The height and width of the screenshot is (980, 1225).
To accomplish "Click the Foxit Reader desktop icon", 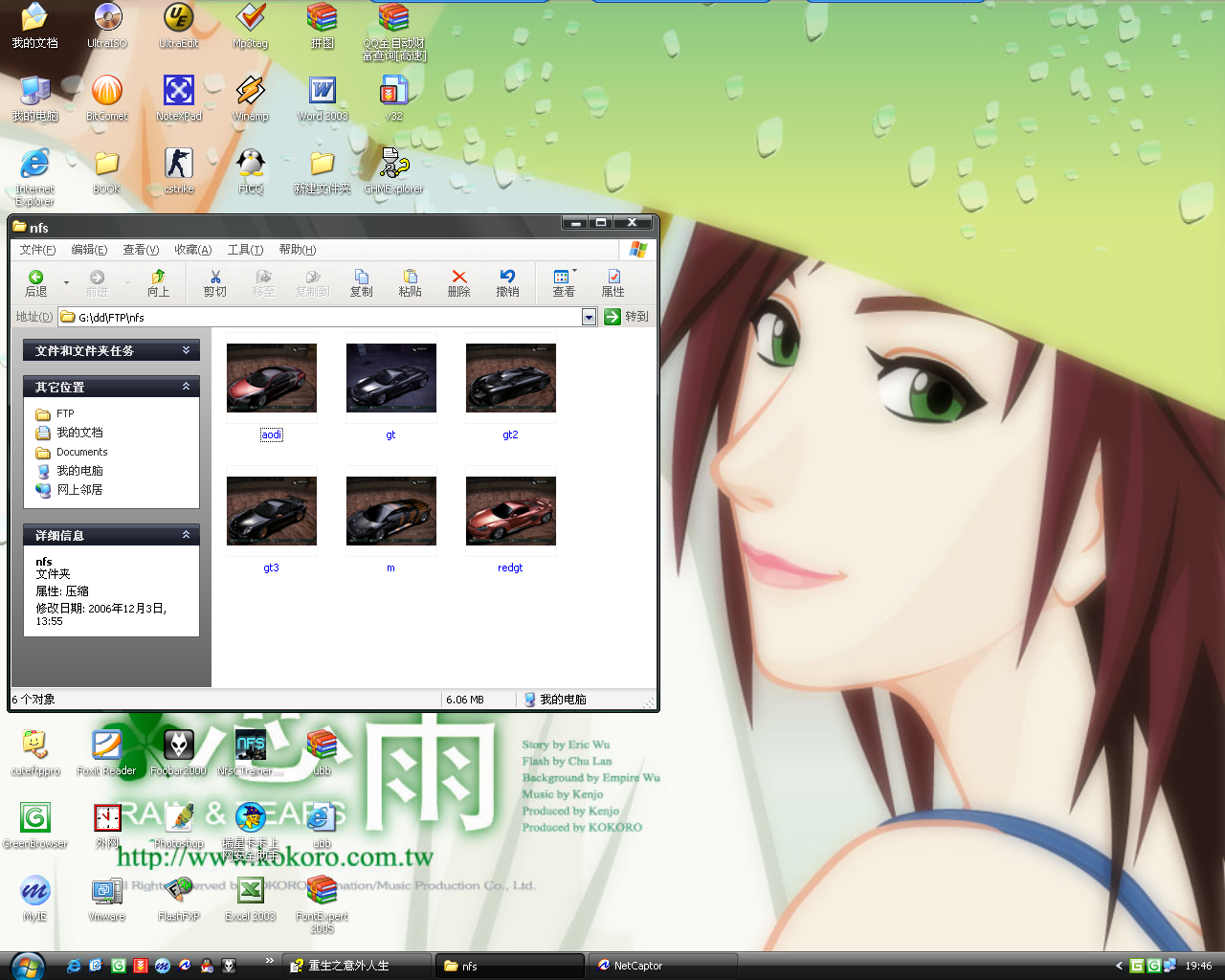I will click(x=106, y=753).
